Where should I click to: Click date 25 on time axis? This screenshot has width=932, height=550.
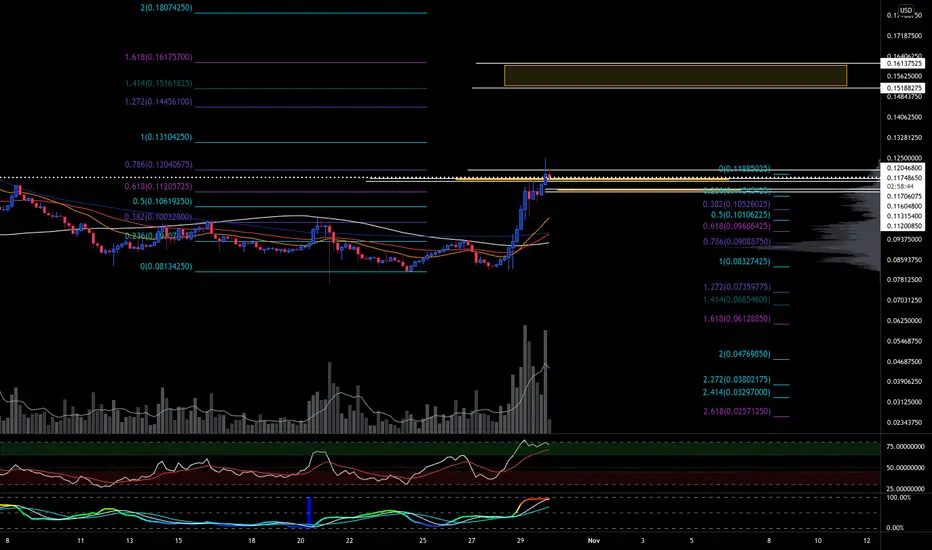pyautogui.click(x=423, y=540)
